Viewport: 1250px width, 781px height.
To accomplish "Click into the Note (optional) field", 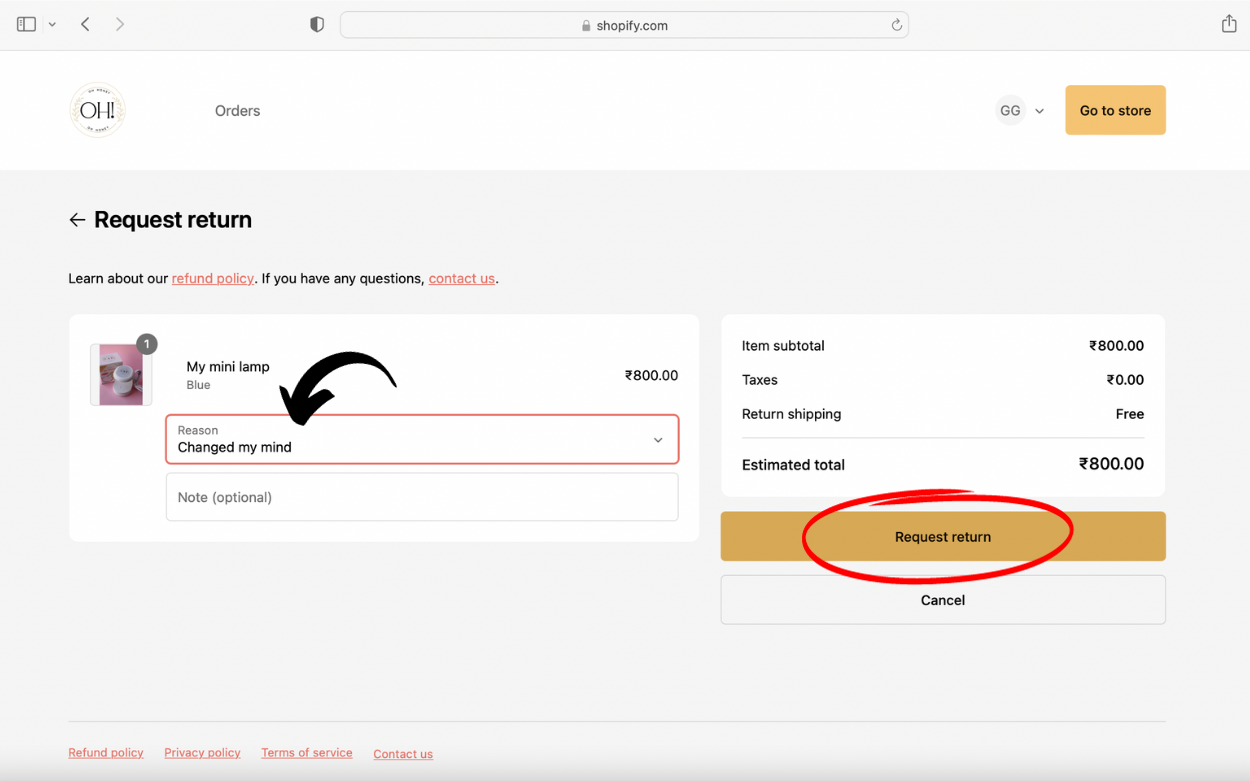I will coord(422,497).
